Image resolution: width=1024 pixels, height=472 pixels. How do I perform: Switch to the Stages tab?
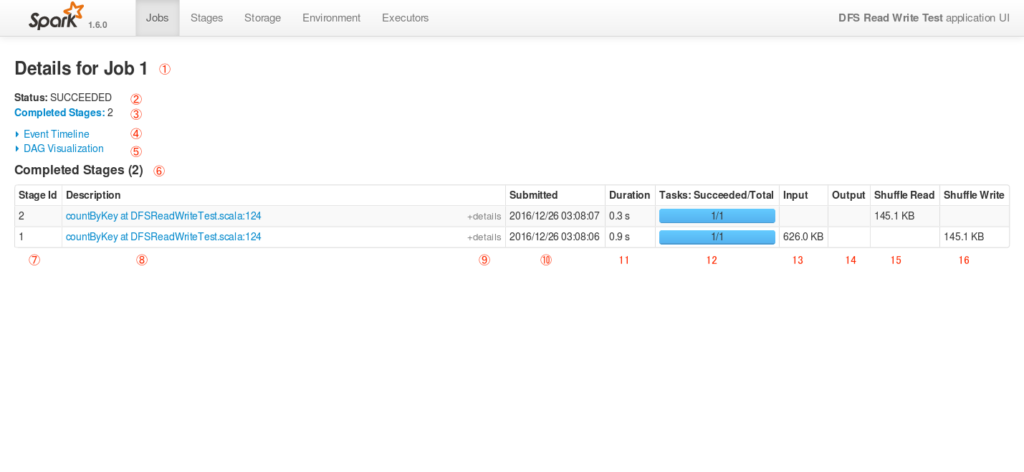[x=206, y=18]
